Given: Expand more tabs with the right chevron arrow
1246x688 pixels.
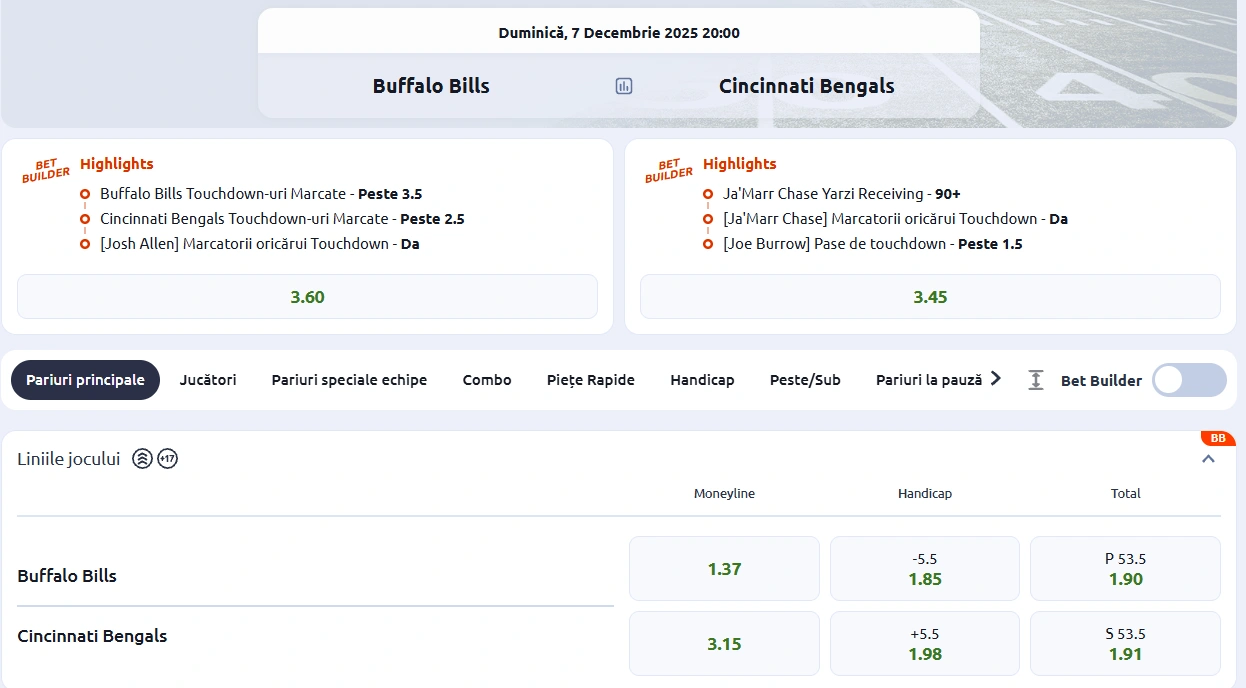Looking at the screenshot, I should [x=995, y=379].
